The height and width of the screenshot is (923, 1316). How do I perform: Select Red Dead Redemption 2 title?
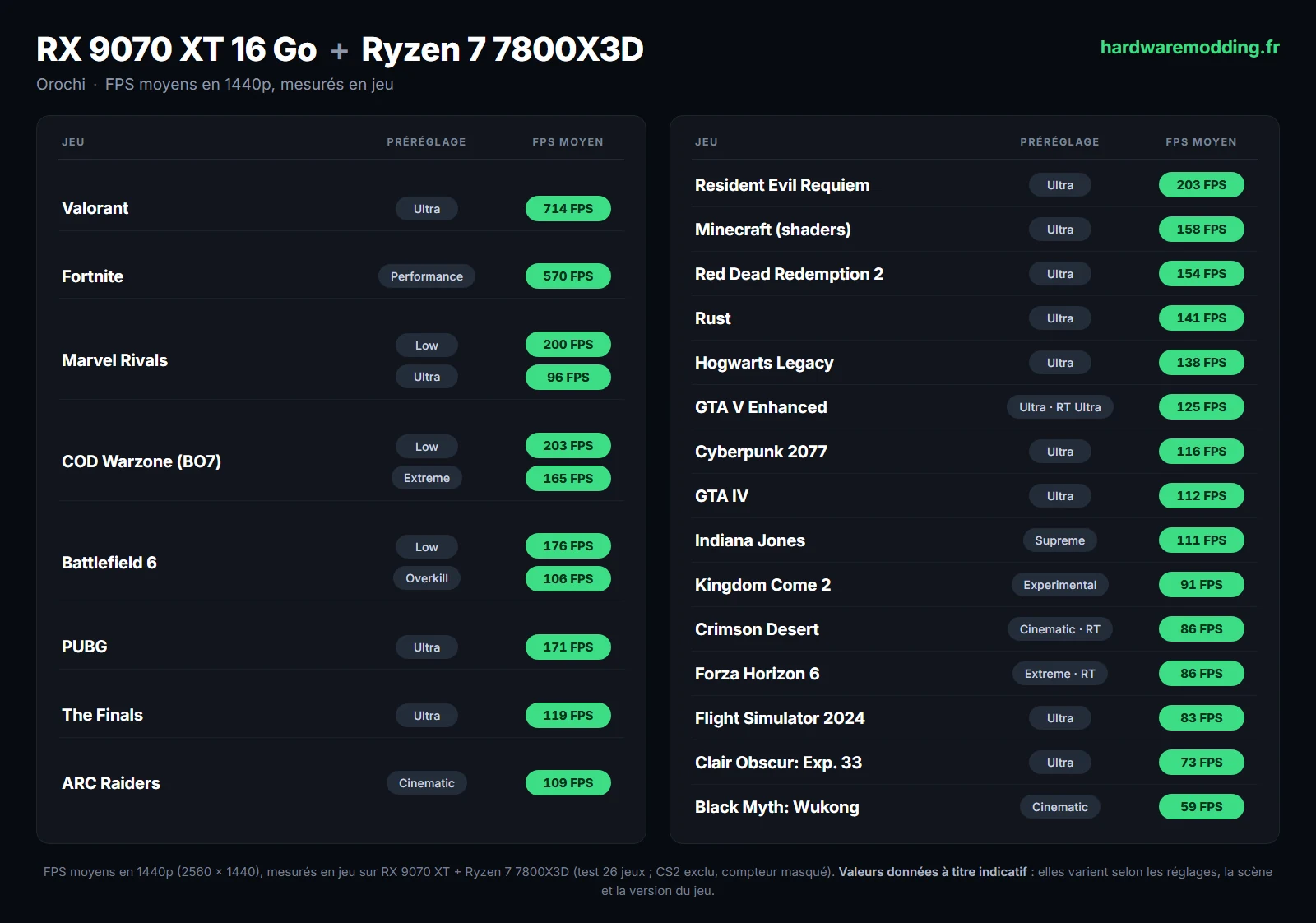point(790,274)
